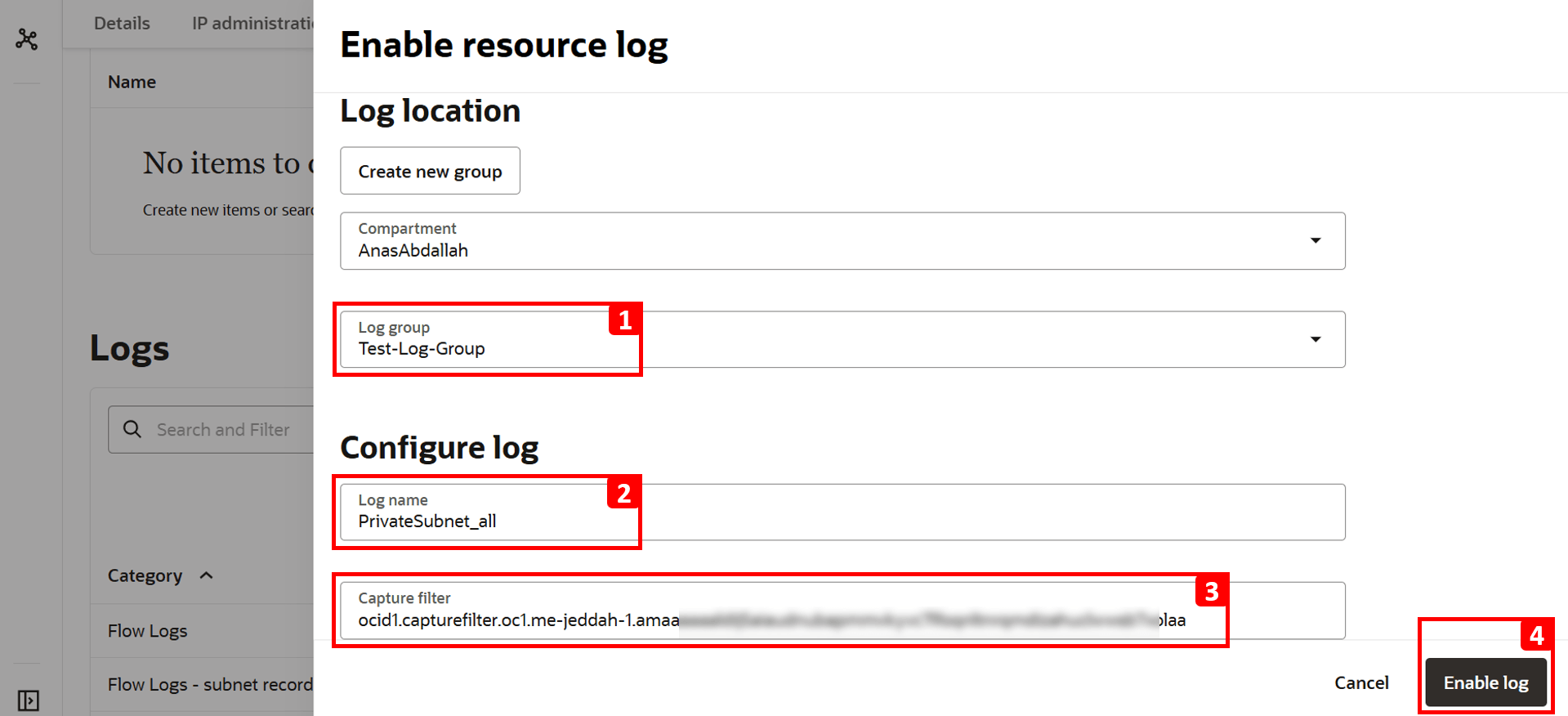Open the Compartment dropdown arrow
This screenshot has height=716, width=1568.
tap(1316, 240)
